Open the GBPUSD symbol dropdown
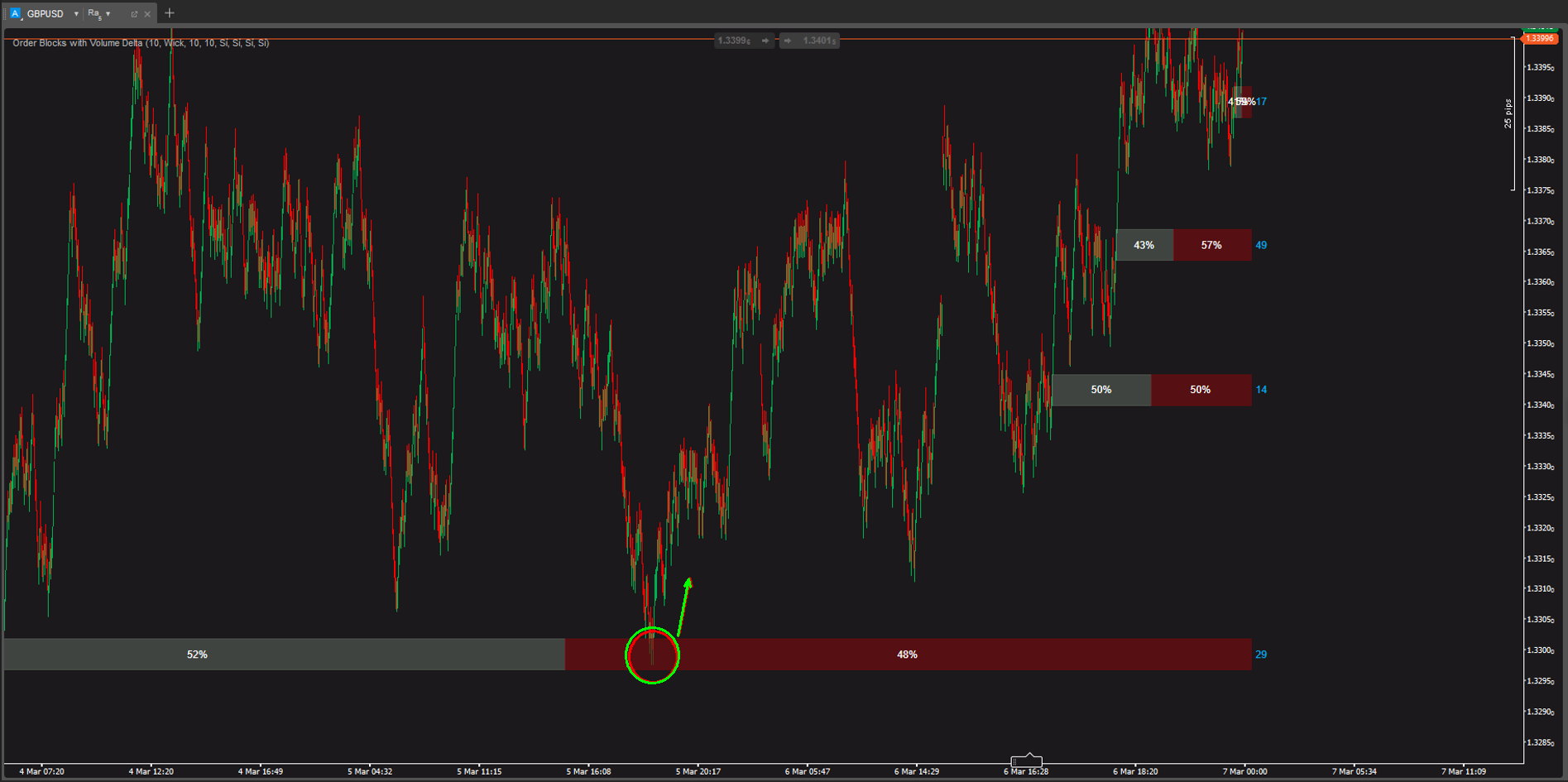 76,14
